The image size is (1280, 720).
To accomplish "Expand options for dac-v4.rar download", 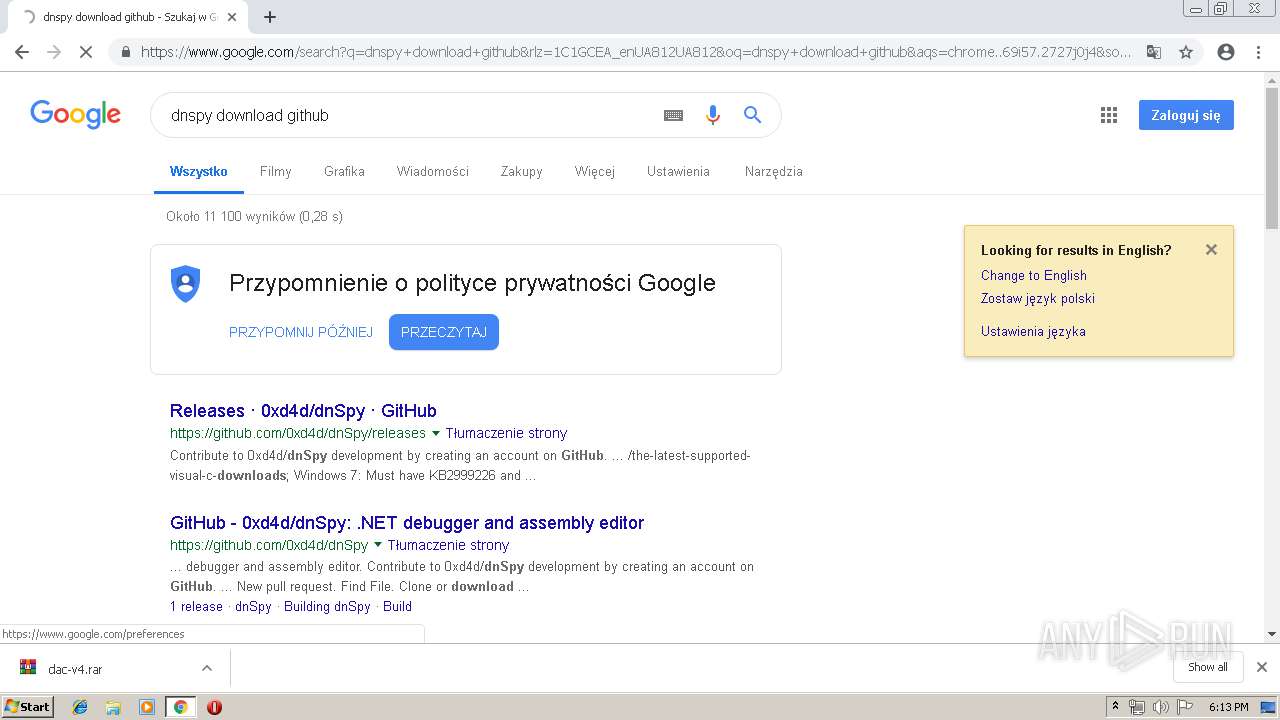I will pyautogui.click(x=207, y=668).
